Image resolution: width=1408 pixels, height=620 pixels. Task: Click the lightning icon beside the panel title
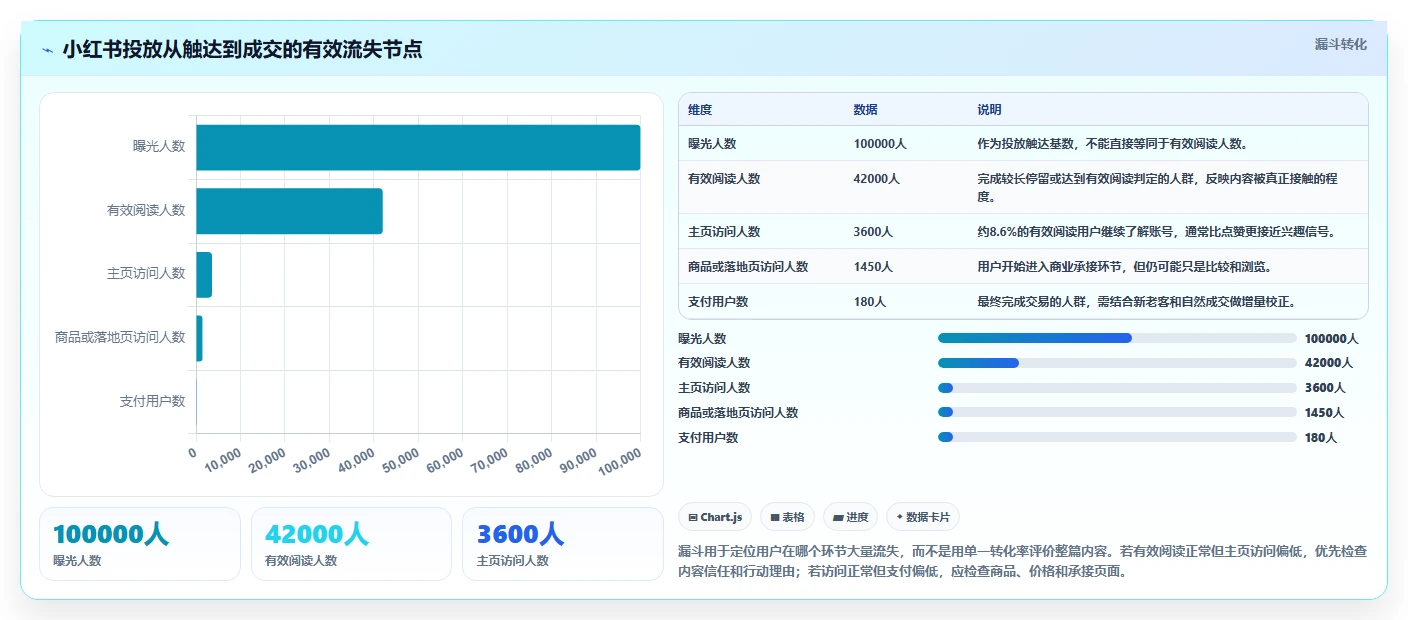[47, 50]
